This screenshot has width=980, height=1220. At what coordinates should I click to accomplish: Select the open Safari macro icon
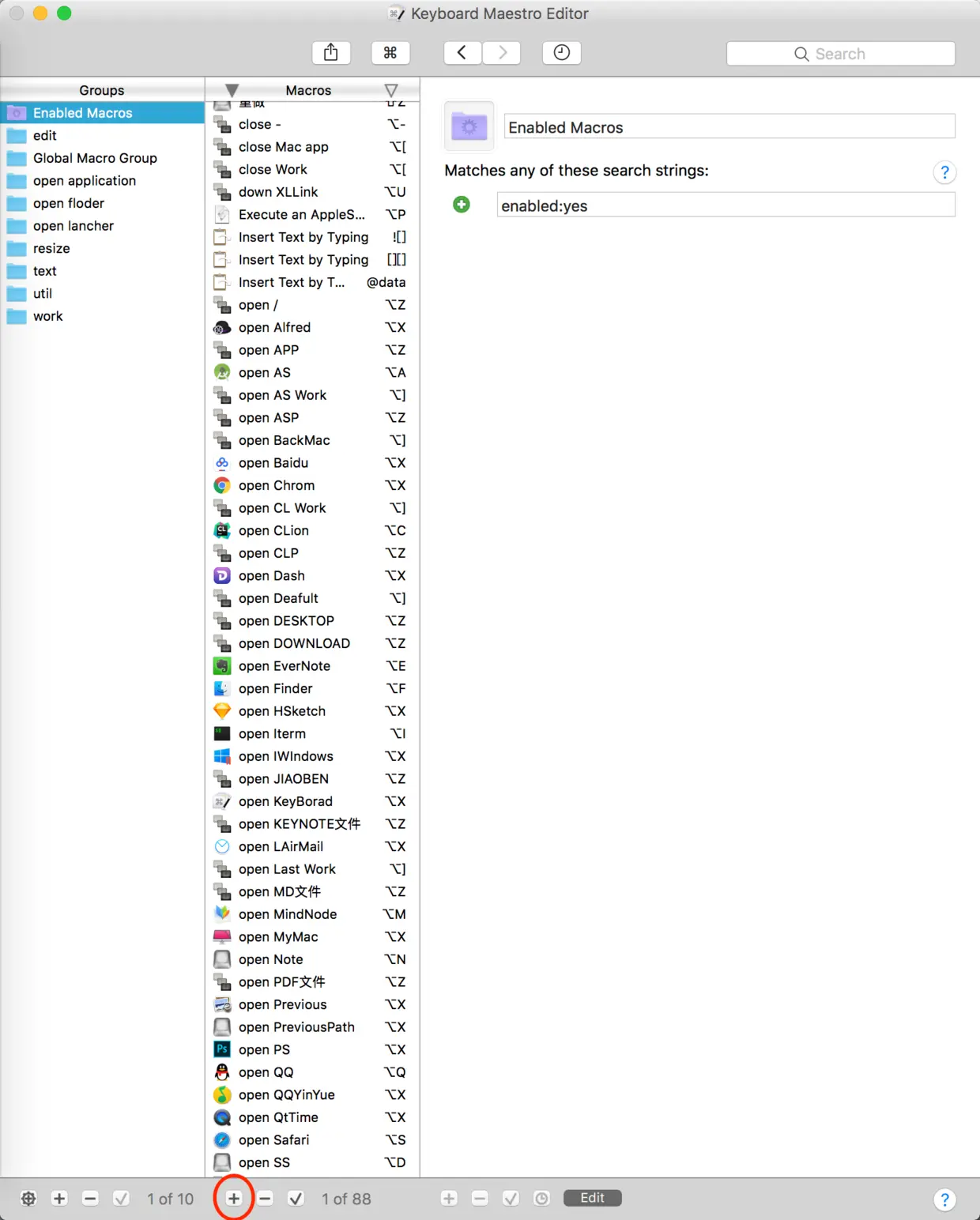point(222,1139)
